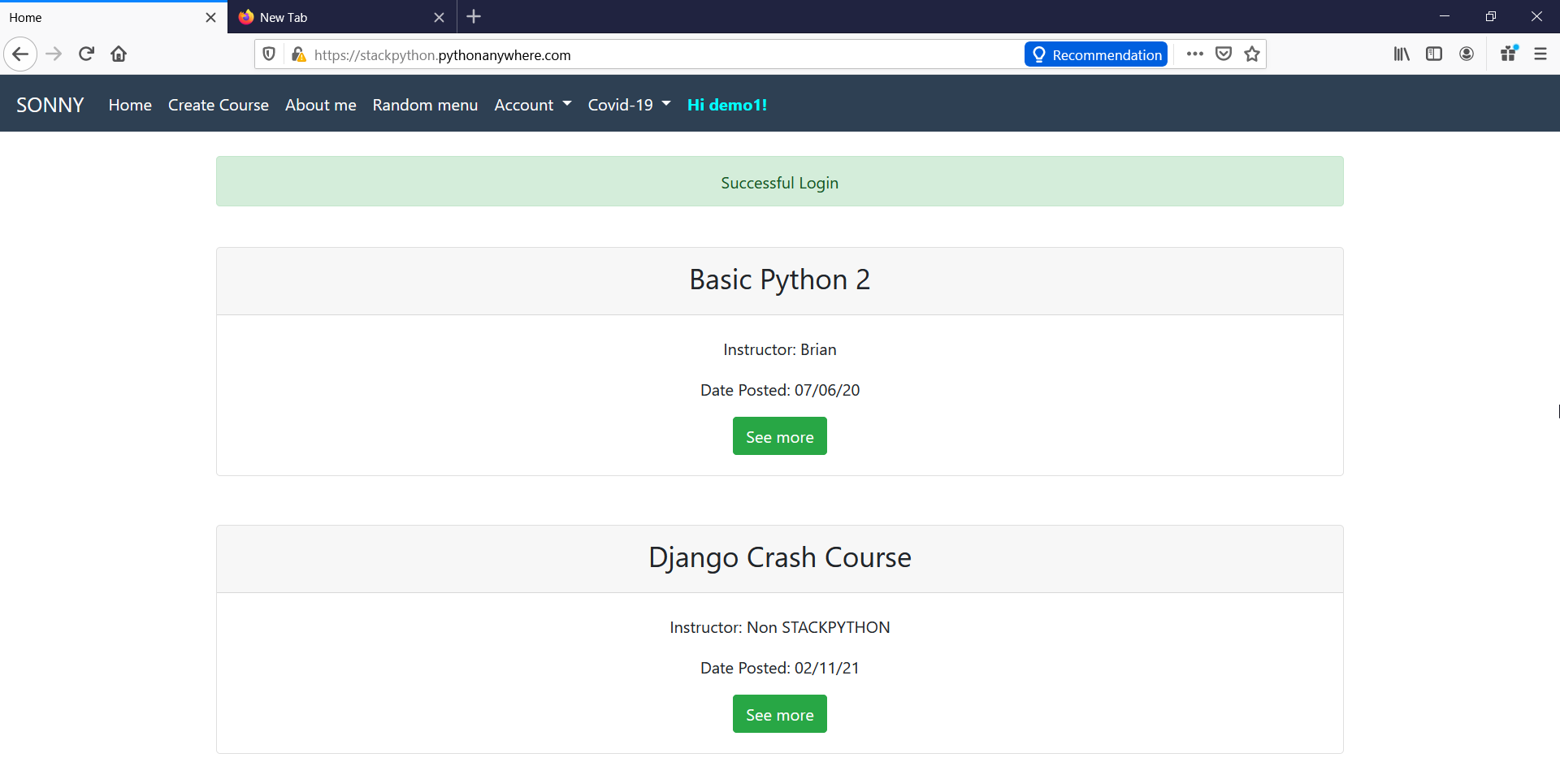Image resolution: width=1560 pixels, height=784 pixels.
Task: Go to Home in site navbar
Action: pyautogui.click(x=130, y=105)
